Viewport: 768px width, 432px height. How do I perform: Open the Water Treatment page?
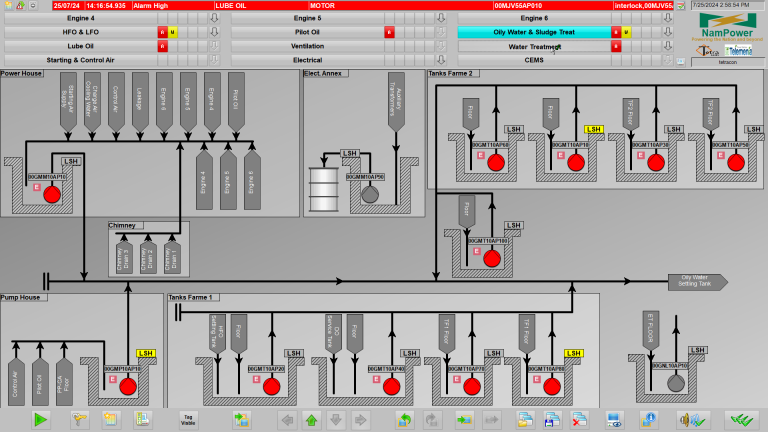[534, 46]
